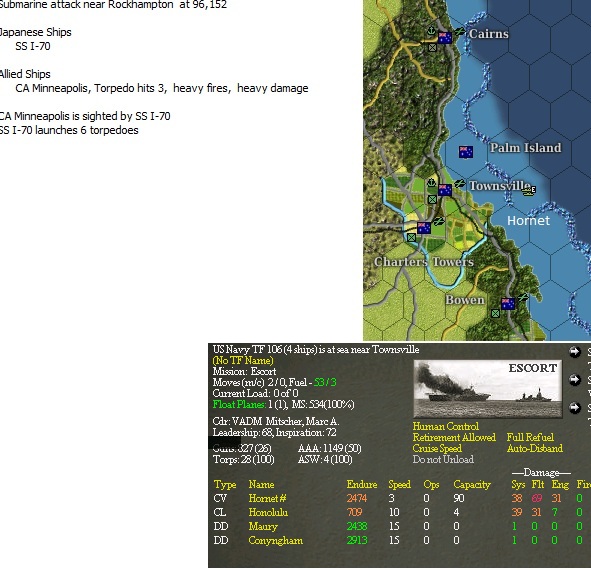
Task: Open the Townsville port anchor icon
Action: 431,183
